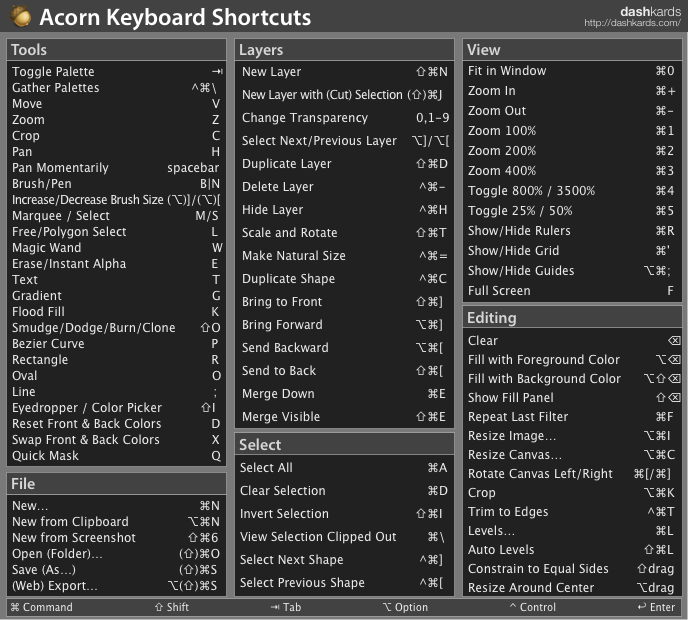Click the Option legend entry
Image resolution: width=688 pixels, height=620 pixels.
405,607
